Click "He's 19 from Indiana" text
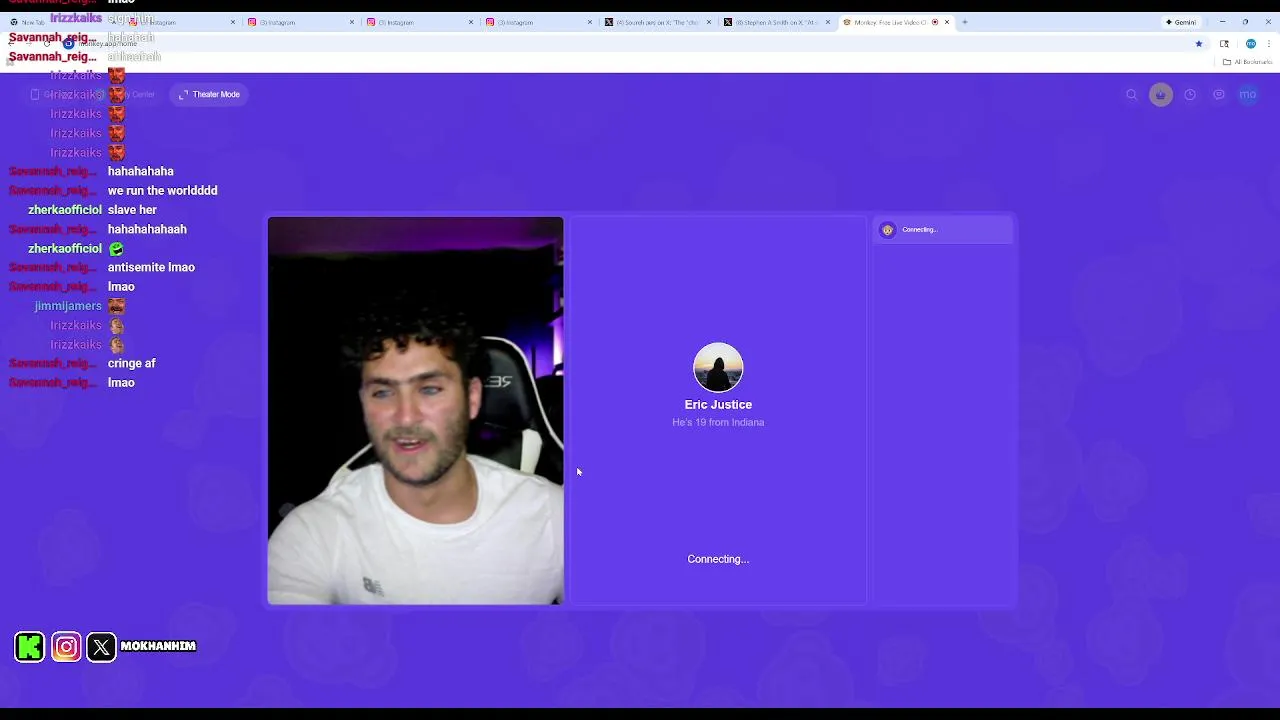The width and height of the screenshot is (1280, 720). (x=718, y=422)
